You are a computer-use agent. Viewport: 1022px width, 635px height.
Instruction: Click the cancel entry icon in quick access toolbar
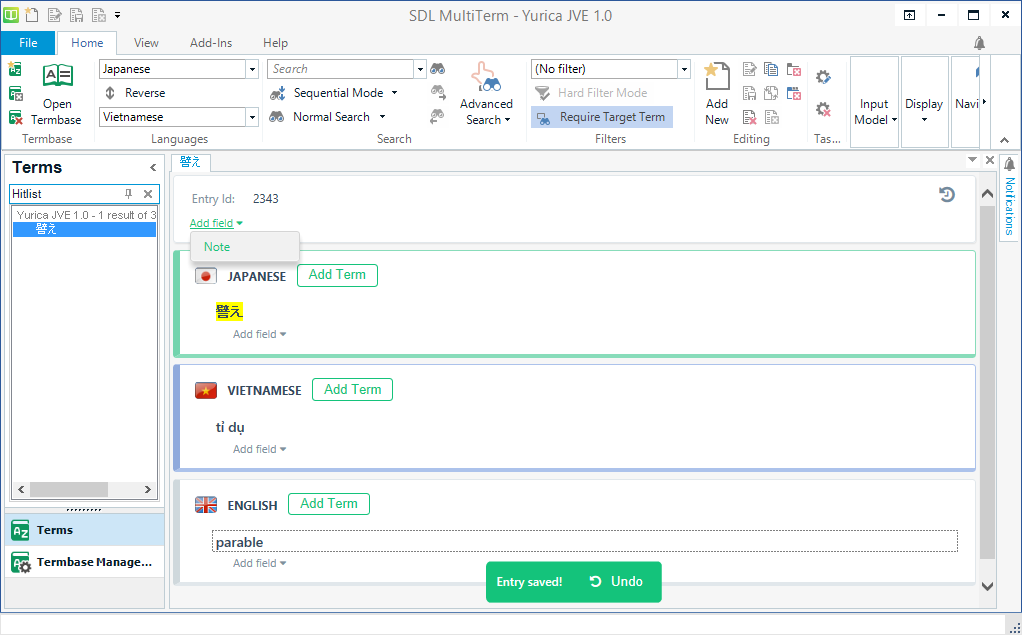pyautogui.click(x=98, y=14)
